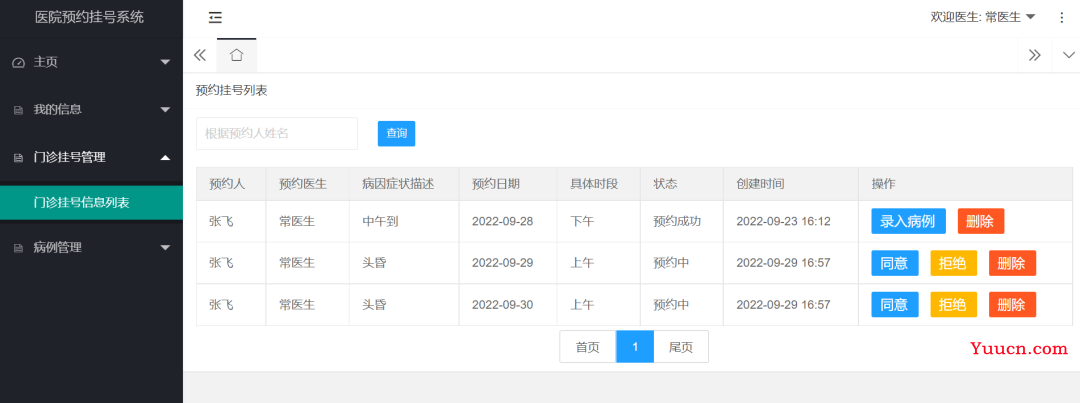The height and width of the screenshot is (403, 1080).
Task: Click the home tab icon
Action: coord(237,55)
